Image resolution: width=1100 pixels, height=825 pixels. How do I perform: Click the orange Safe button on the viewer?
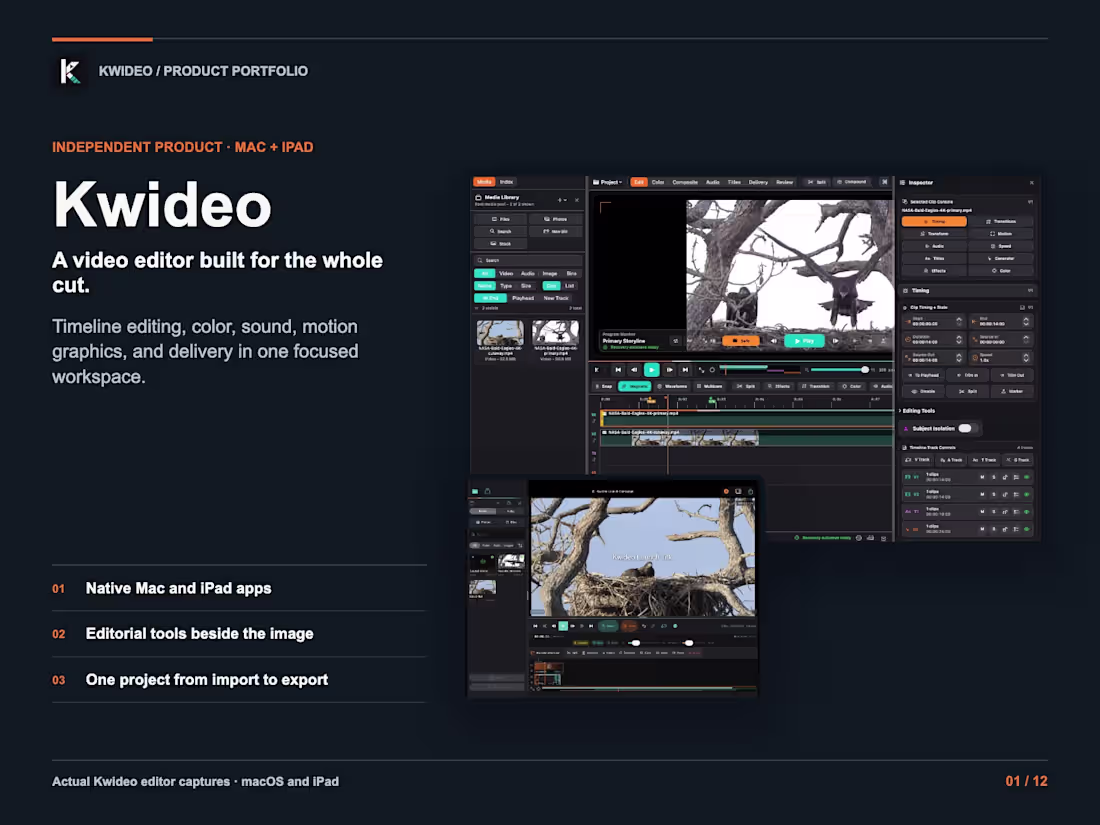click(x=741, y=341)
